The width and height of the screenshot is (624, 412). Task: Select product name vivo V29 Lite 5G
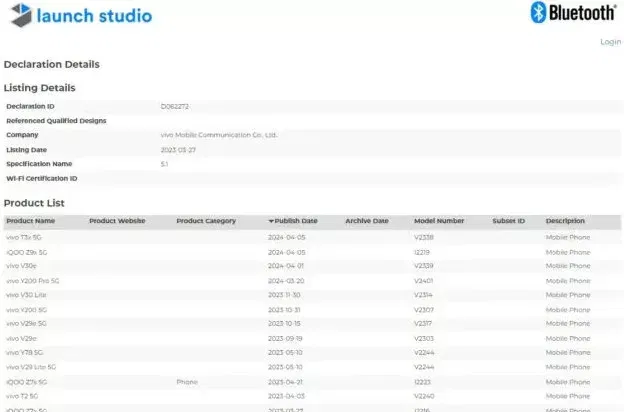31,367
